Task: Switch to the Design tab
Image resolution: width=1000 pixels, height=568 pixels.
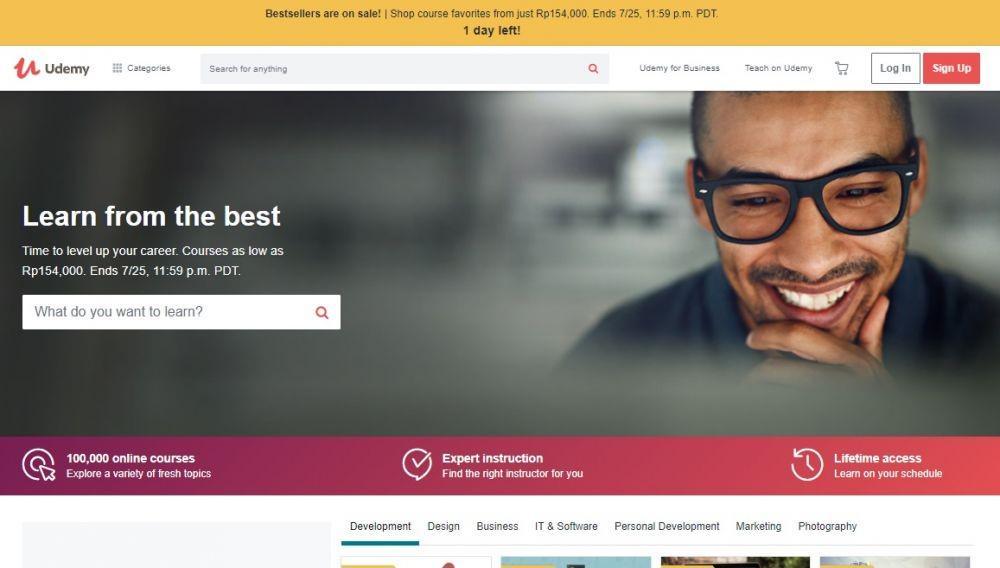Action: pyautogui.click(x=443, y=527)
